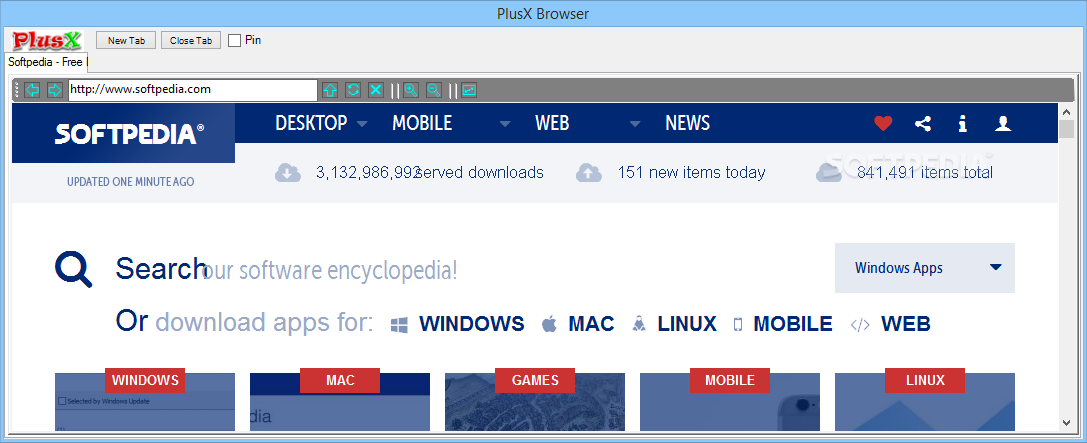Viewport: 1087px width, 443px height.
Task: Open the NEWS navigation item
Action: [x=688, y=123]
